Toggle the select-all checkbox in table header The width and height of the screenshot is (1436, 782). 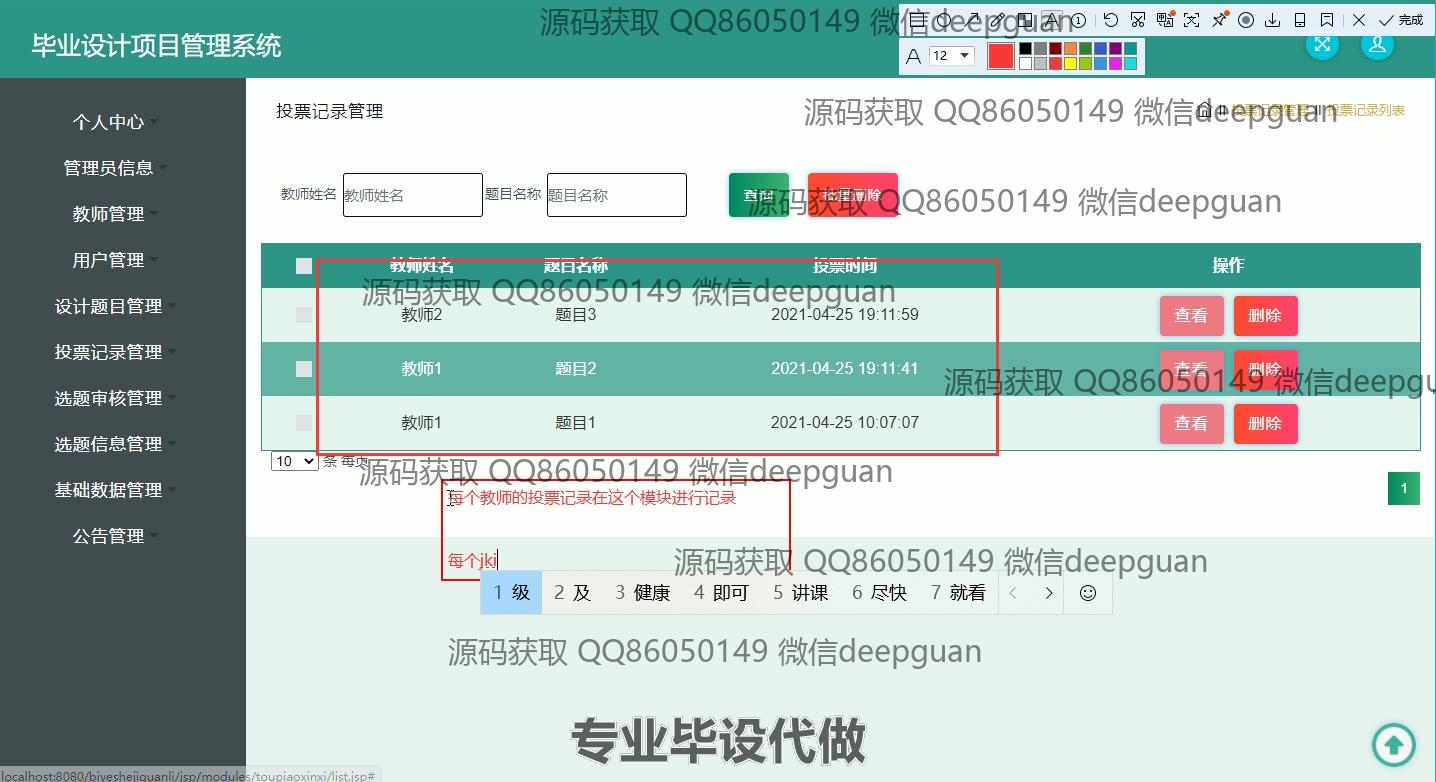click(304, 266)
